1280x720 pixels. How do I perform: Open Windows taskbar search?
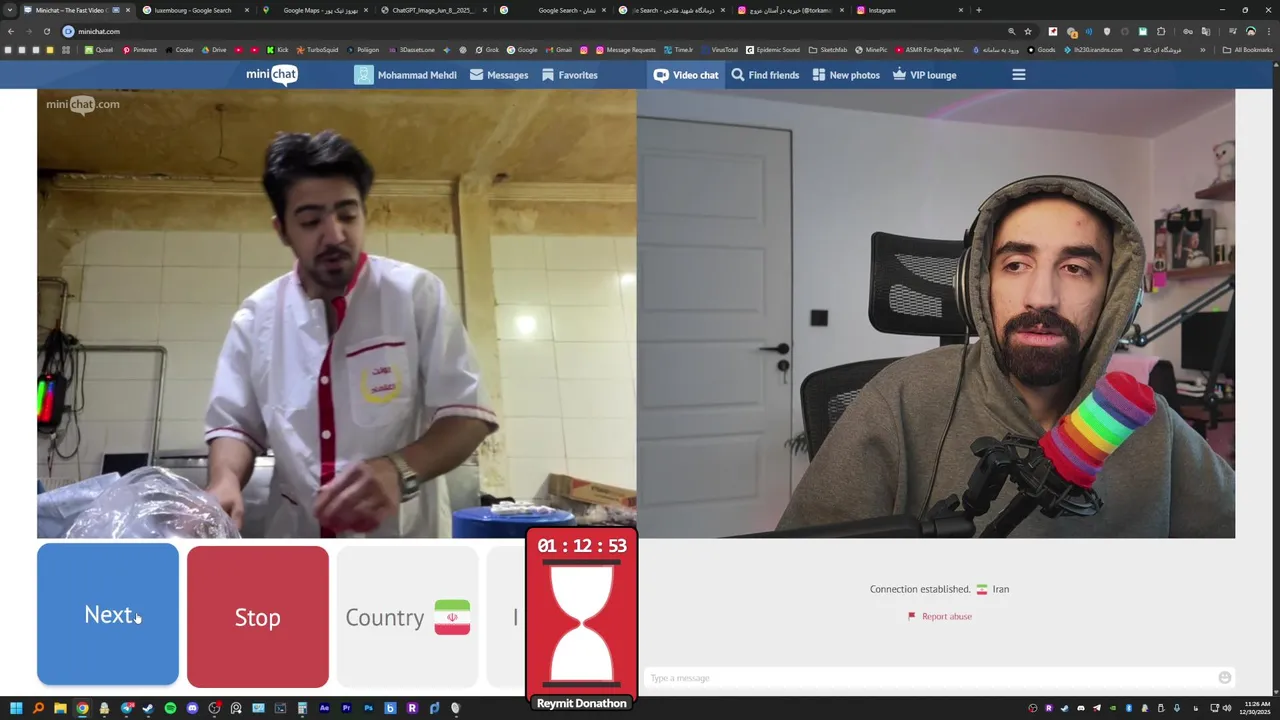38,708
